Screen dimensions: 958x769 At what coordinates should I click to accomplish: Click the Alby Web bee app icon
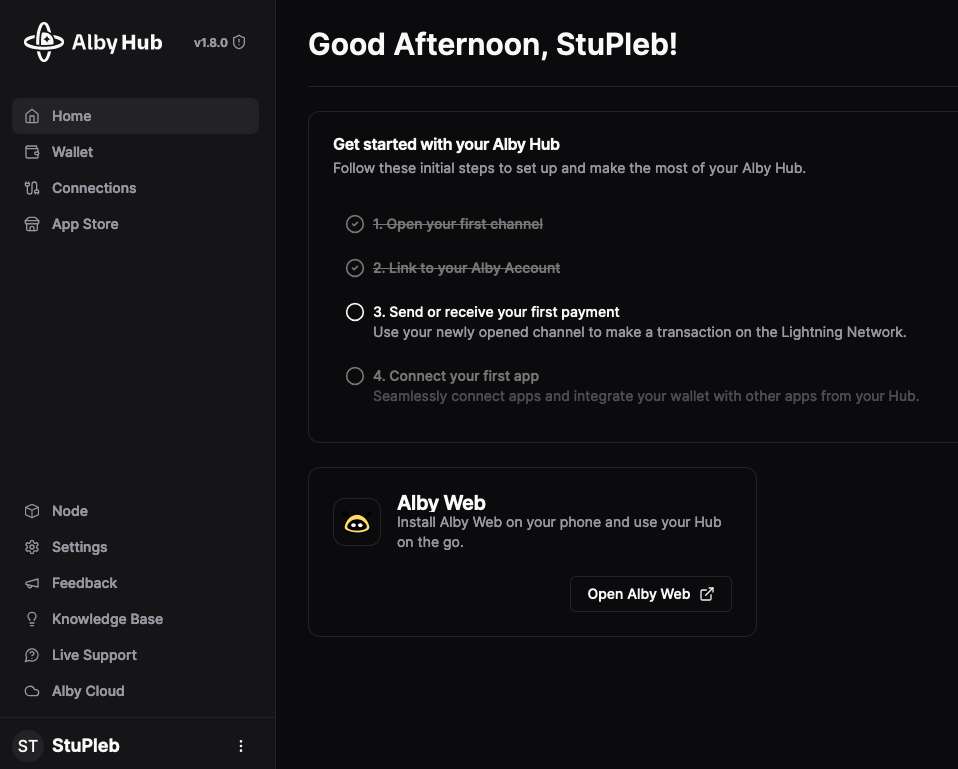coord(357,522)
